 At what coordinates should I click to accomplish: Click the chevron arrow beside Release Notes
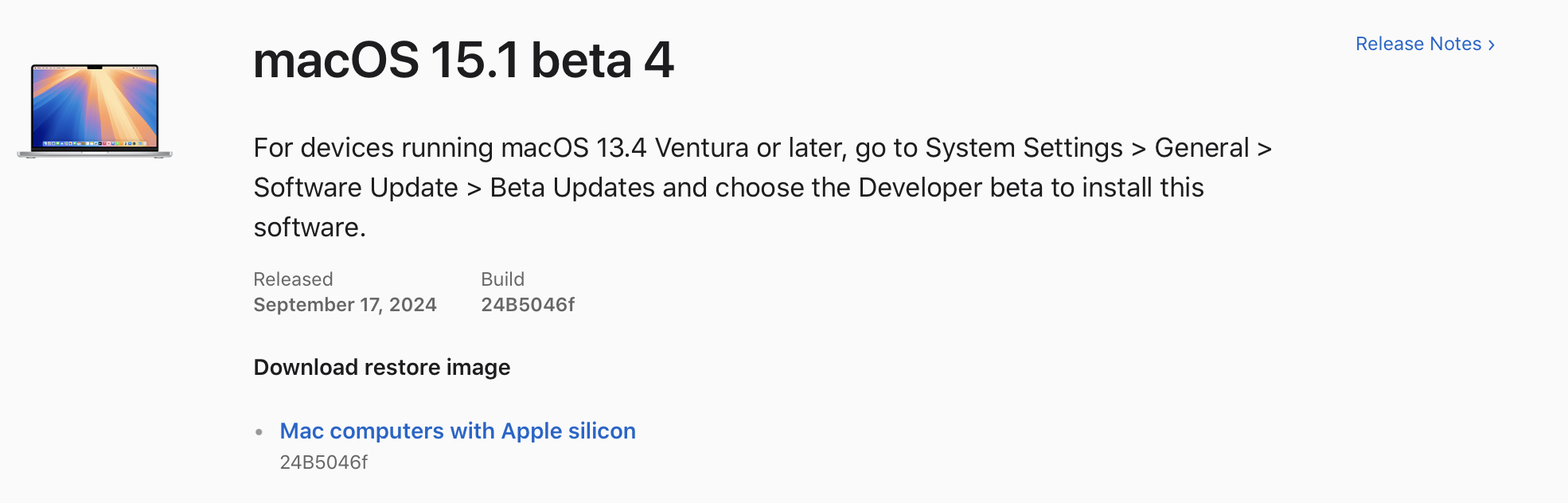(1491, 45)
